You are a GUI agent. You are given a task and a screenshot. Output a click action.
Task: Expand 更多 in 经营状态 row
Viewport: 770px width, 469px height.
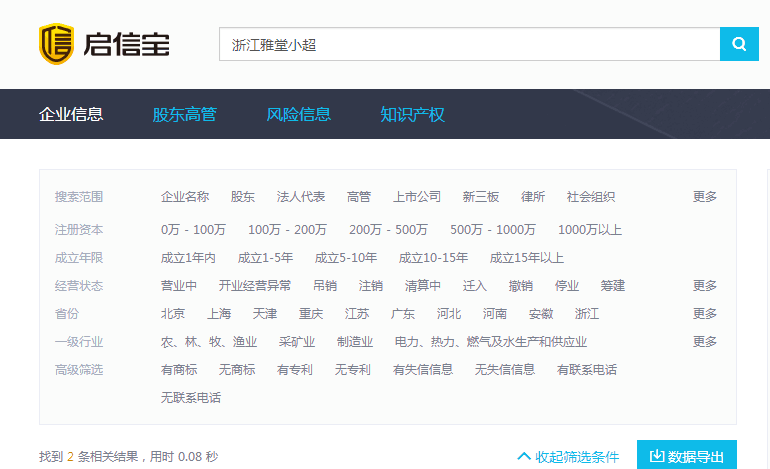pos(705,286)
